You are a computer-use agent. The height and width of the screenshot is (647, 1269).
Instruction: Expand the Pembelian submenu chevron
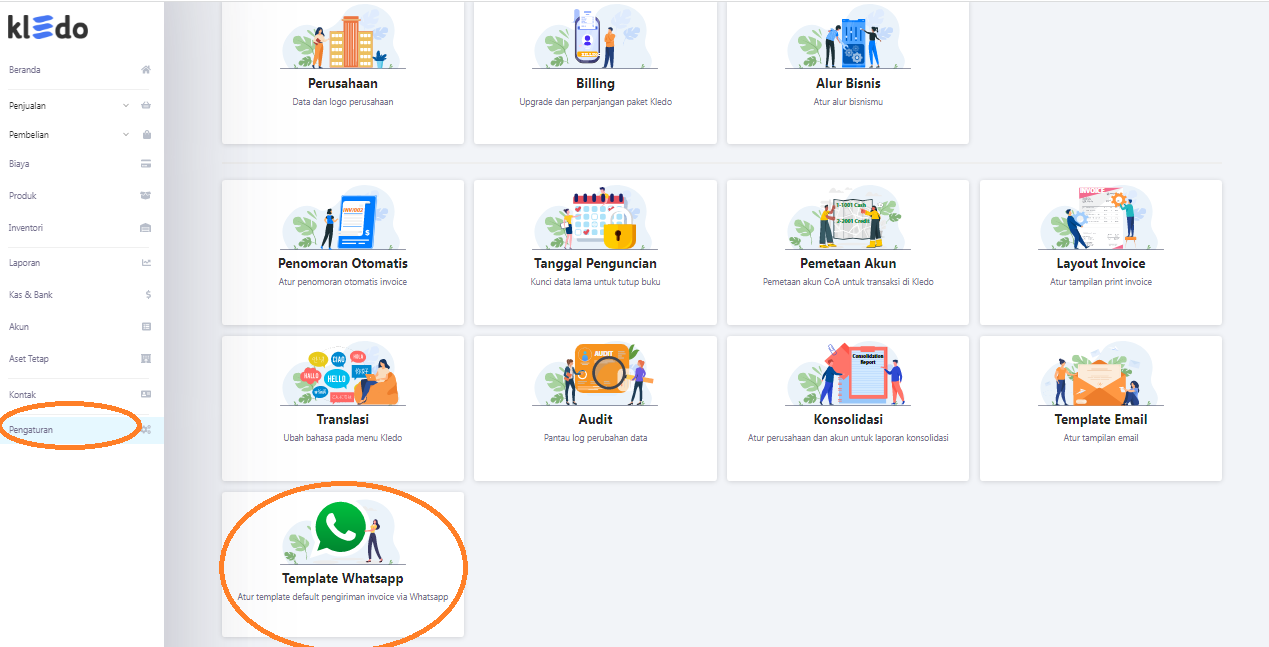tap(126, 135)
